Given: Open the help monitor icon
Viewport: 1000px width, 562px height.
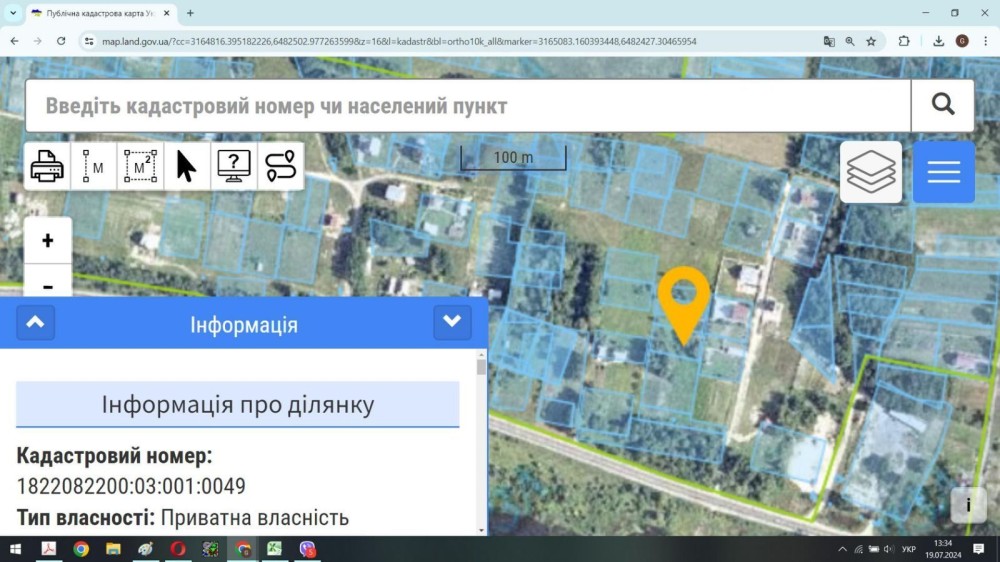Looking at the screenshot, I should [234, 166].
